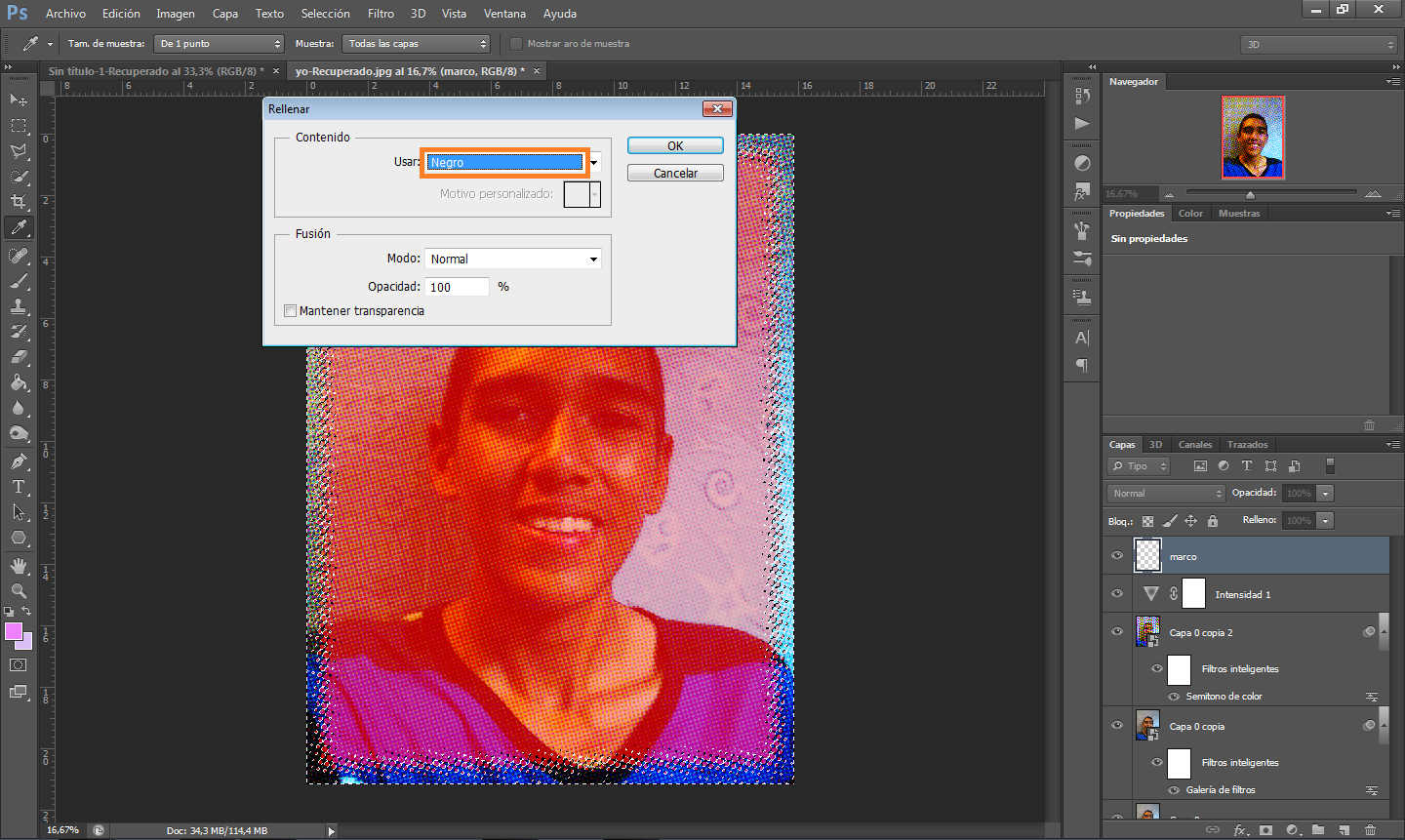
Task: Select the Spot Healing Brush tool
Action: pos(19,256)
